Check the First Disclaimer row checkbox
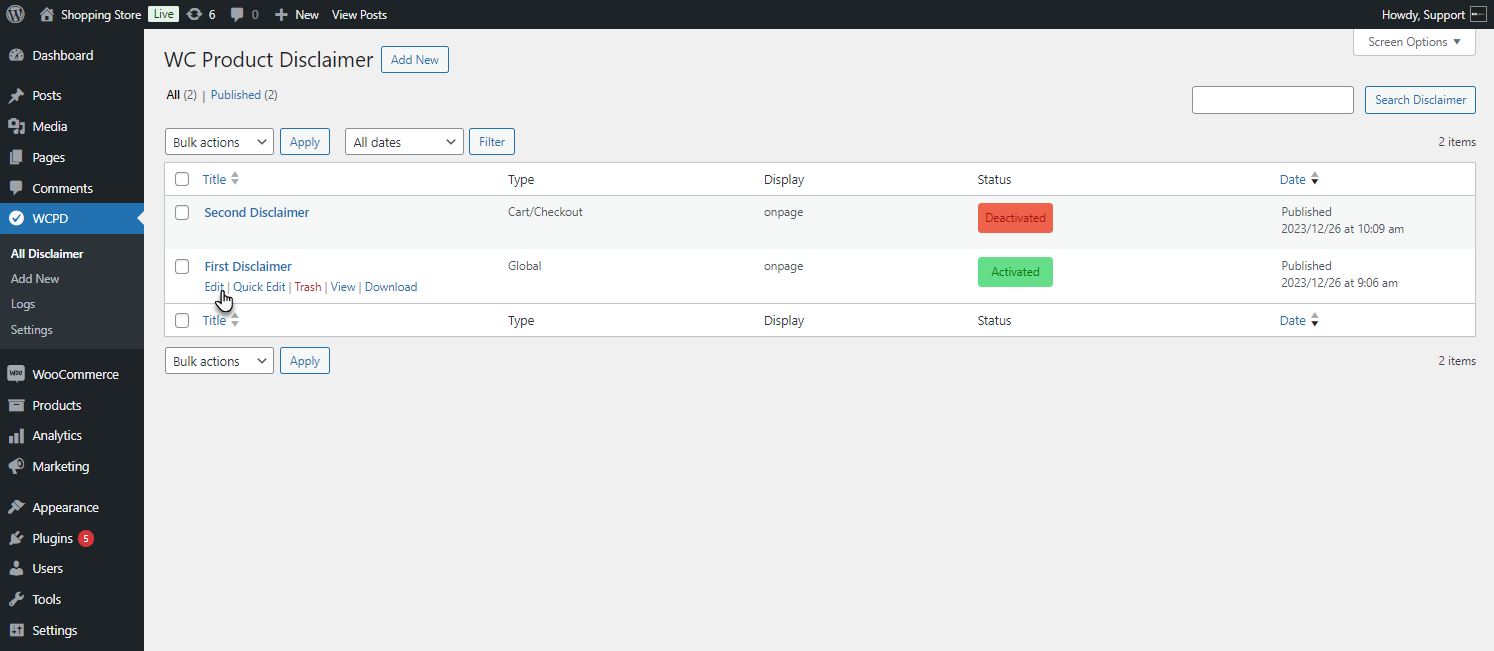Screen dimensions: 1494x651 182,266
